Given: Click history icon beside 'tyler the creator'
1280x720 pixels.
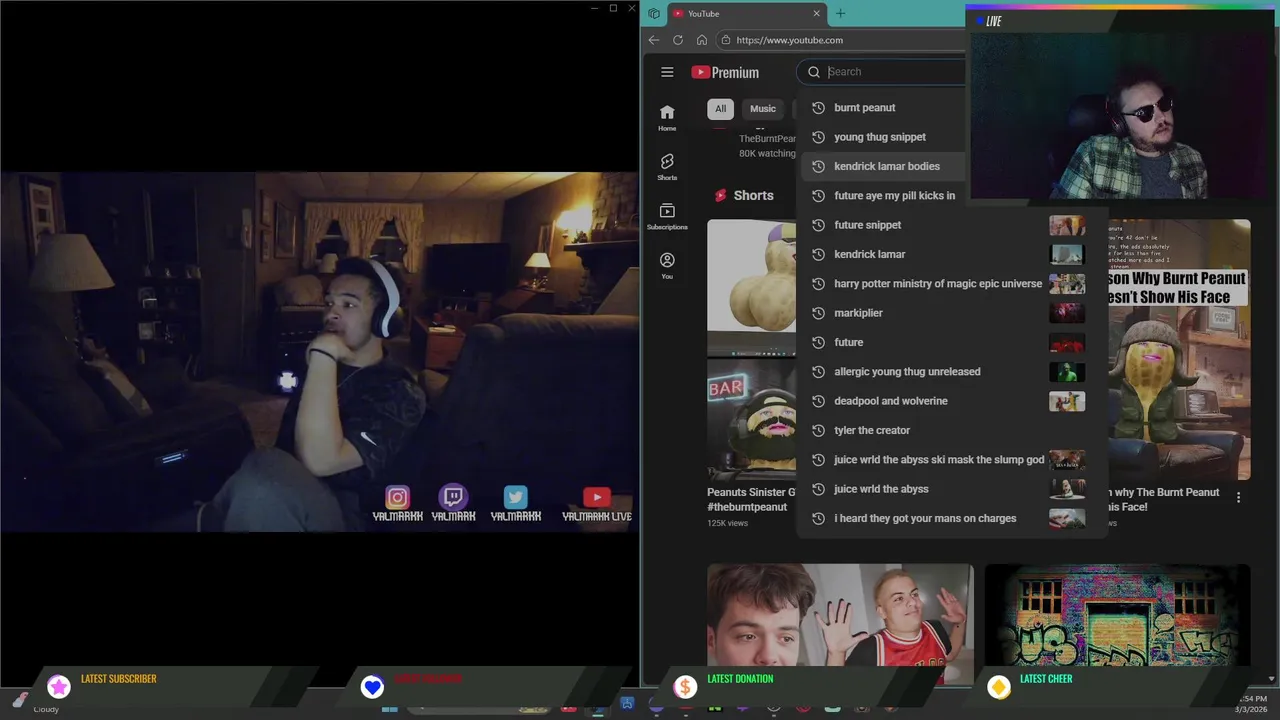Looking at the screenshot, I should coord(818,430).
